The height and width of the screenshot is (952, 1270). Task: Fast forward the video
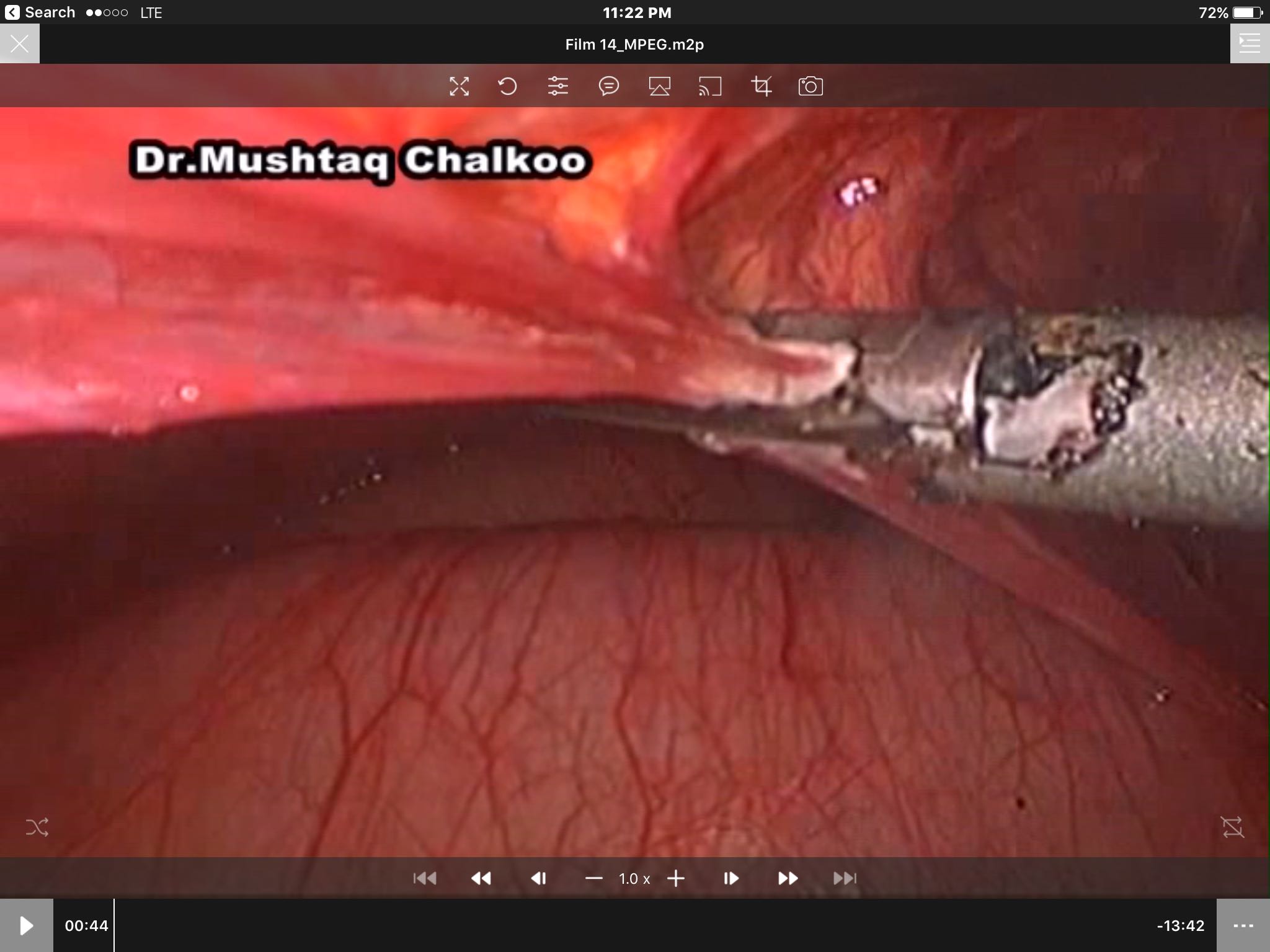[x=788, y=878]
